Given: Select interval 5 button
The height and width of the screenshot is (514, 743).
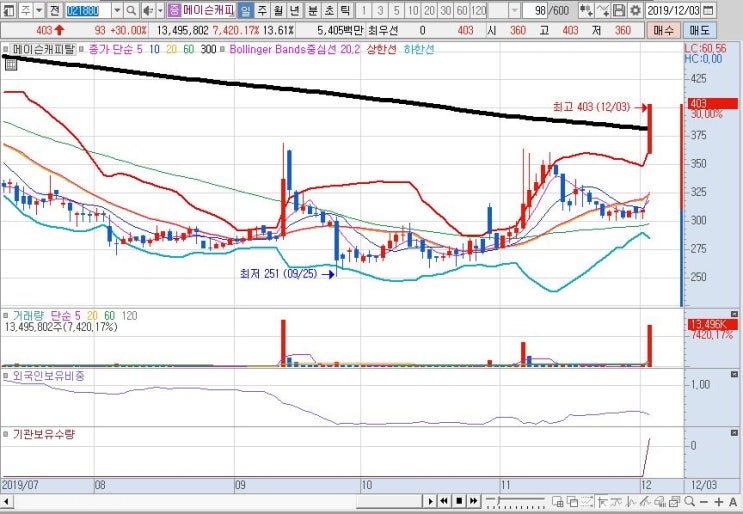Looking at the screenshot, I should pyautogui.click(x=396, y=10).
